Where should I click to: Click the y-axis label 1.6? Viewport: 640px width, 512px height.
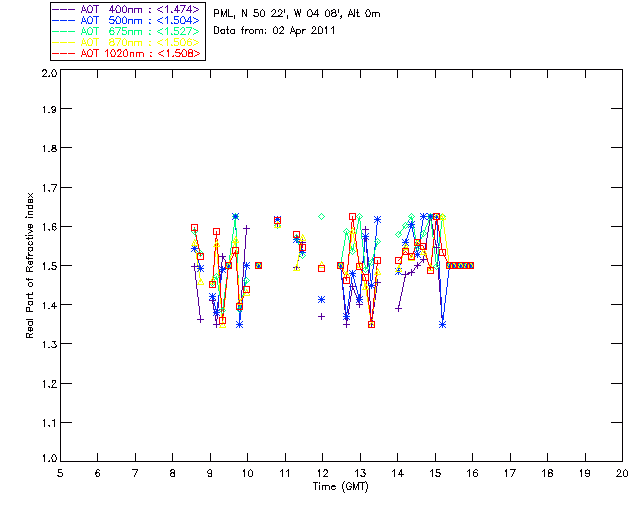49,227
